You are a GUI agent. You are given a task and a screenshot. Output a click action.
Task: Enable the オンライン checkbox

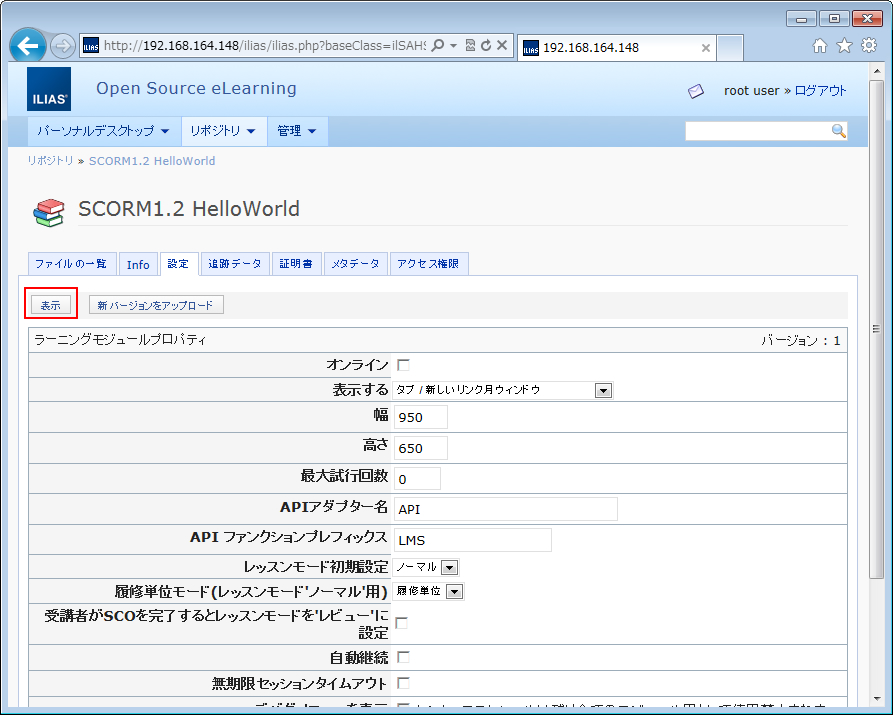[x=403, y=365]
